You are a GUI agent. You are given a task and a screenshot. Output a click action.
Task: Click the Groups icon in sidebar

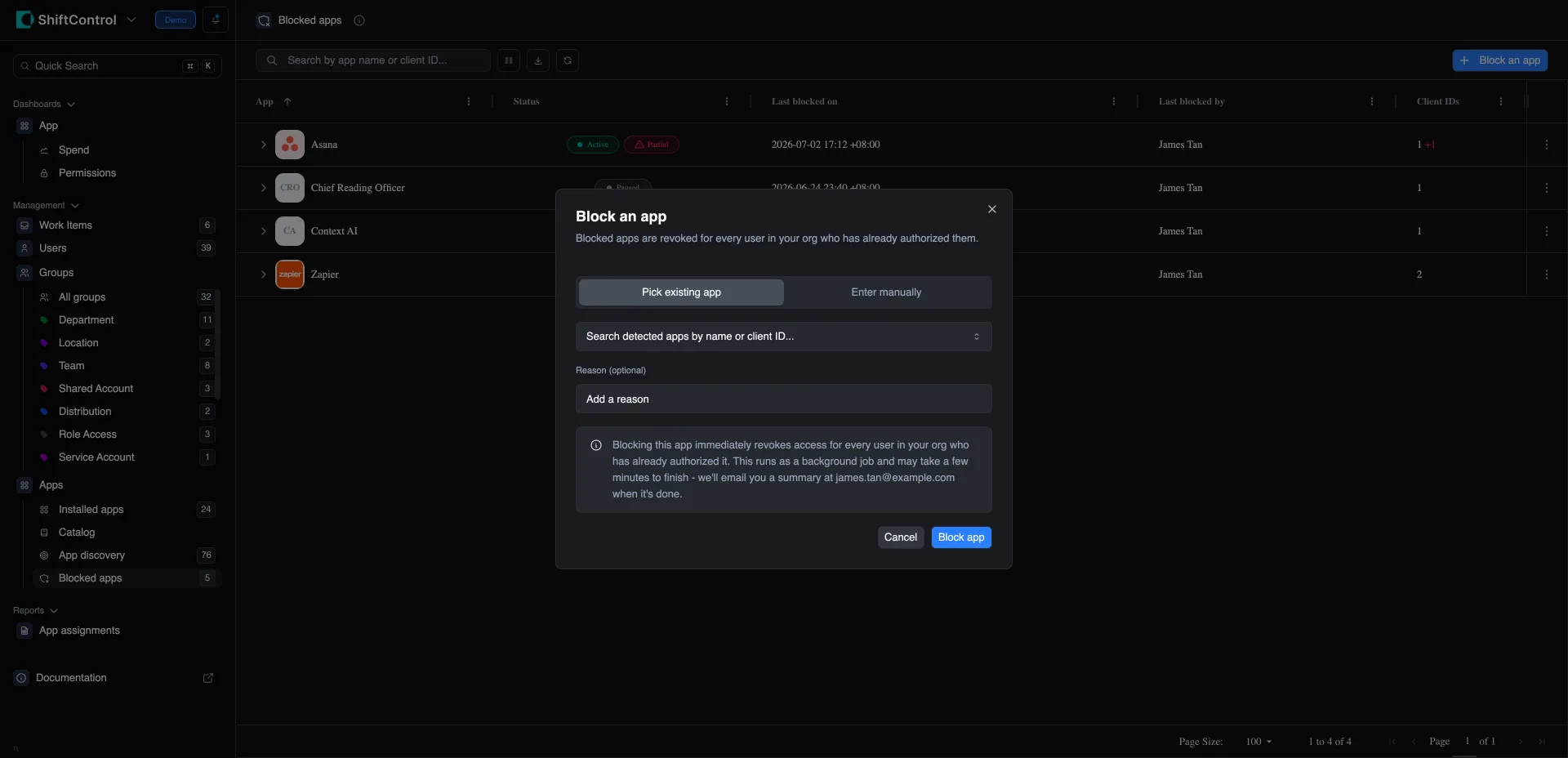(24, 273)
